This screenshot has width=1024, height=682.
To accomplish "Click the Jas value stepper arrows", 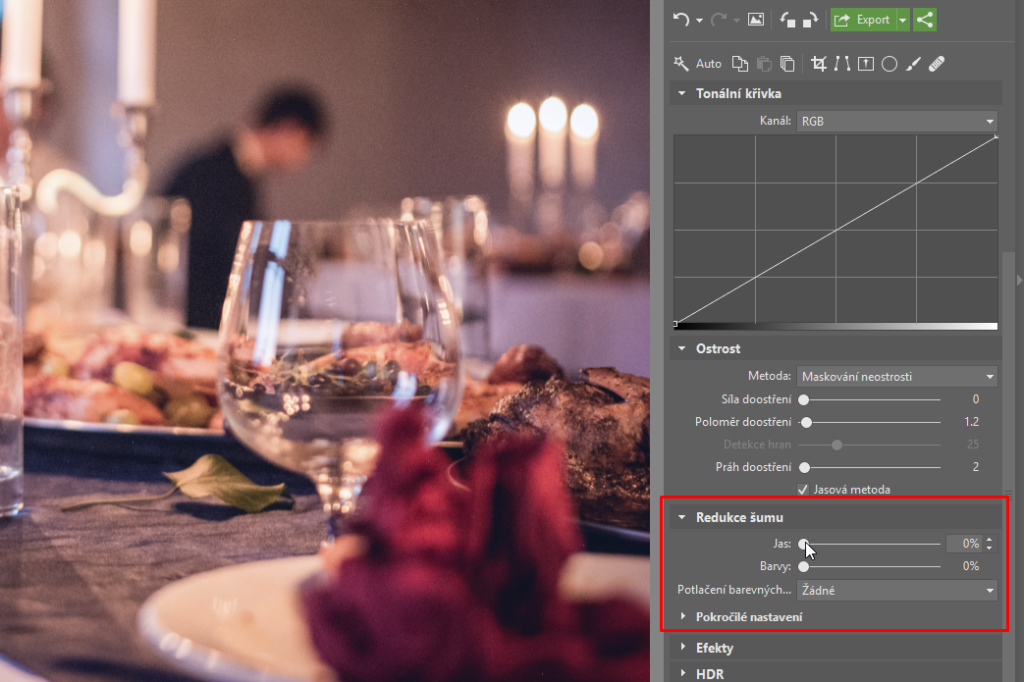I will pos(989,544).
